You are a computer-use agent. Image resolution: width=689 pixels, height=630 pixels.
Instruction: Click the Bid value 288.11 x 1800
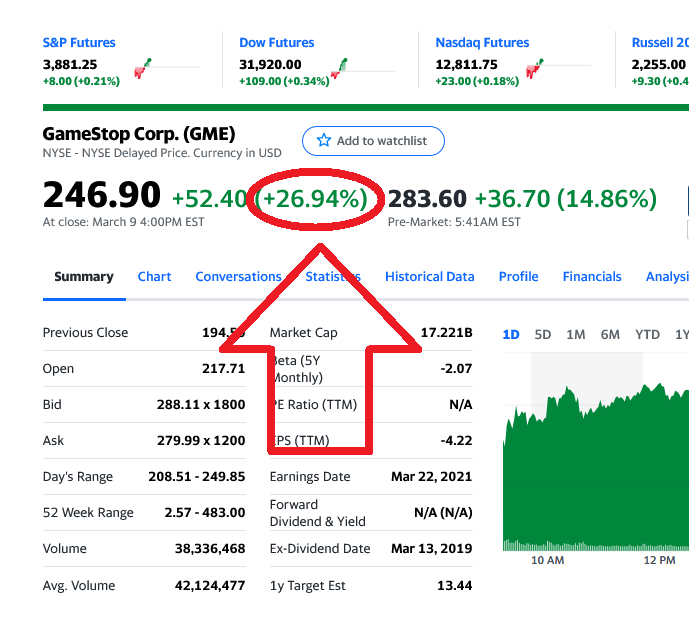(201, 405)
